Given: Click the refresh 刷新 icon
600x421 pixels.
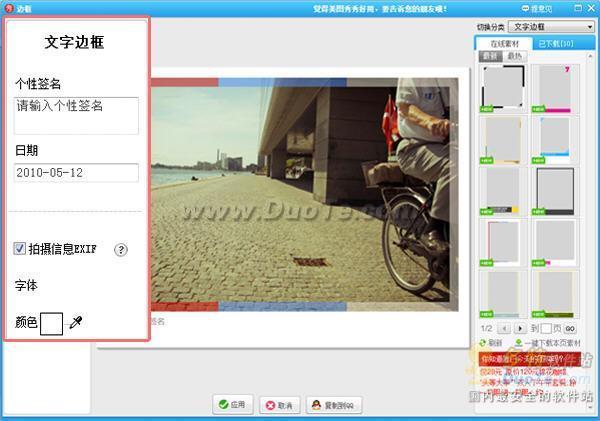Looking at the screenshot, I should click(x=483, y=343).
